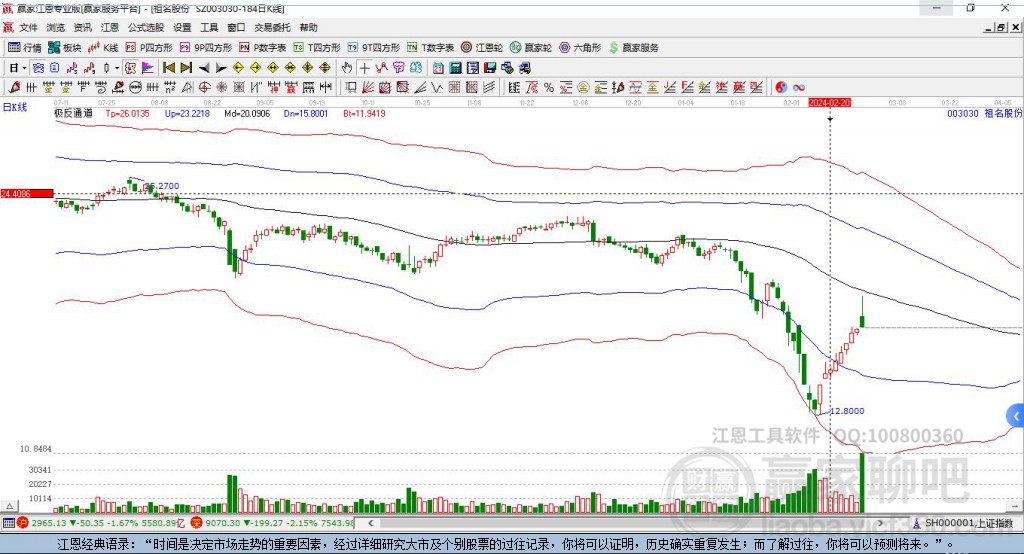Click the grid icon in status bar

tap(8, 523)
